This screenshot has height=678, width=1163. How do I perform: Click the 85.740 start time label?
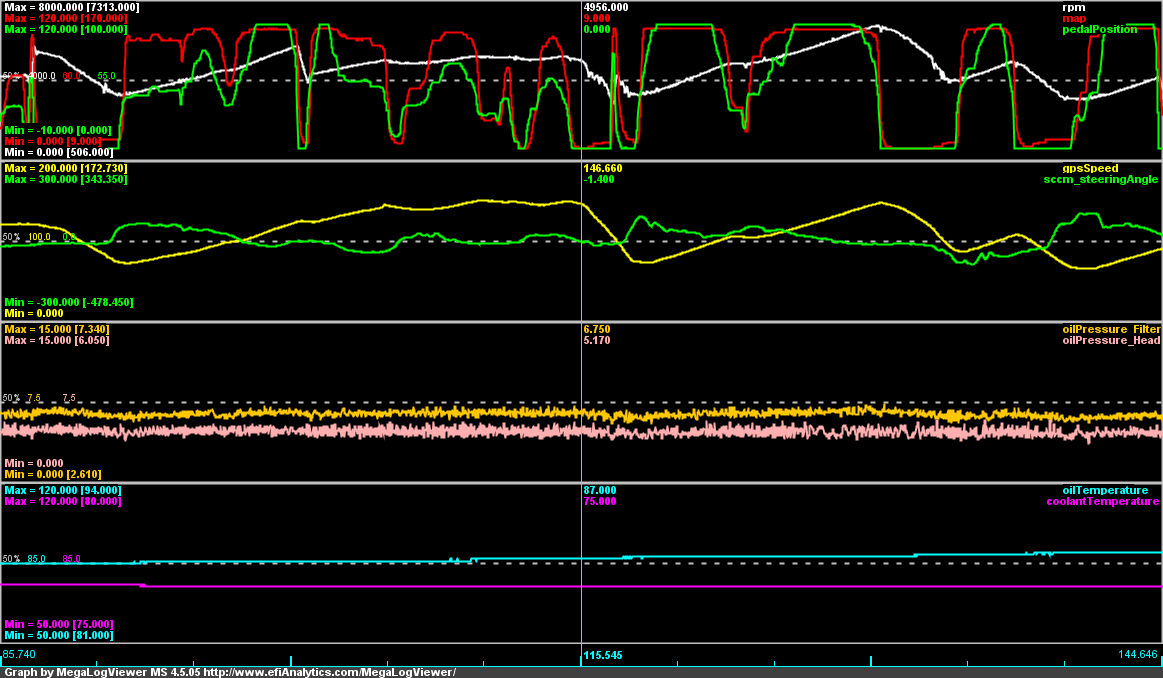tap(20, 654)
